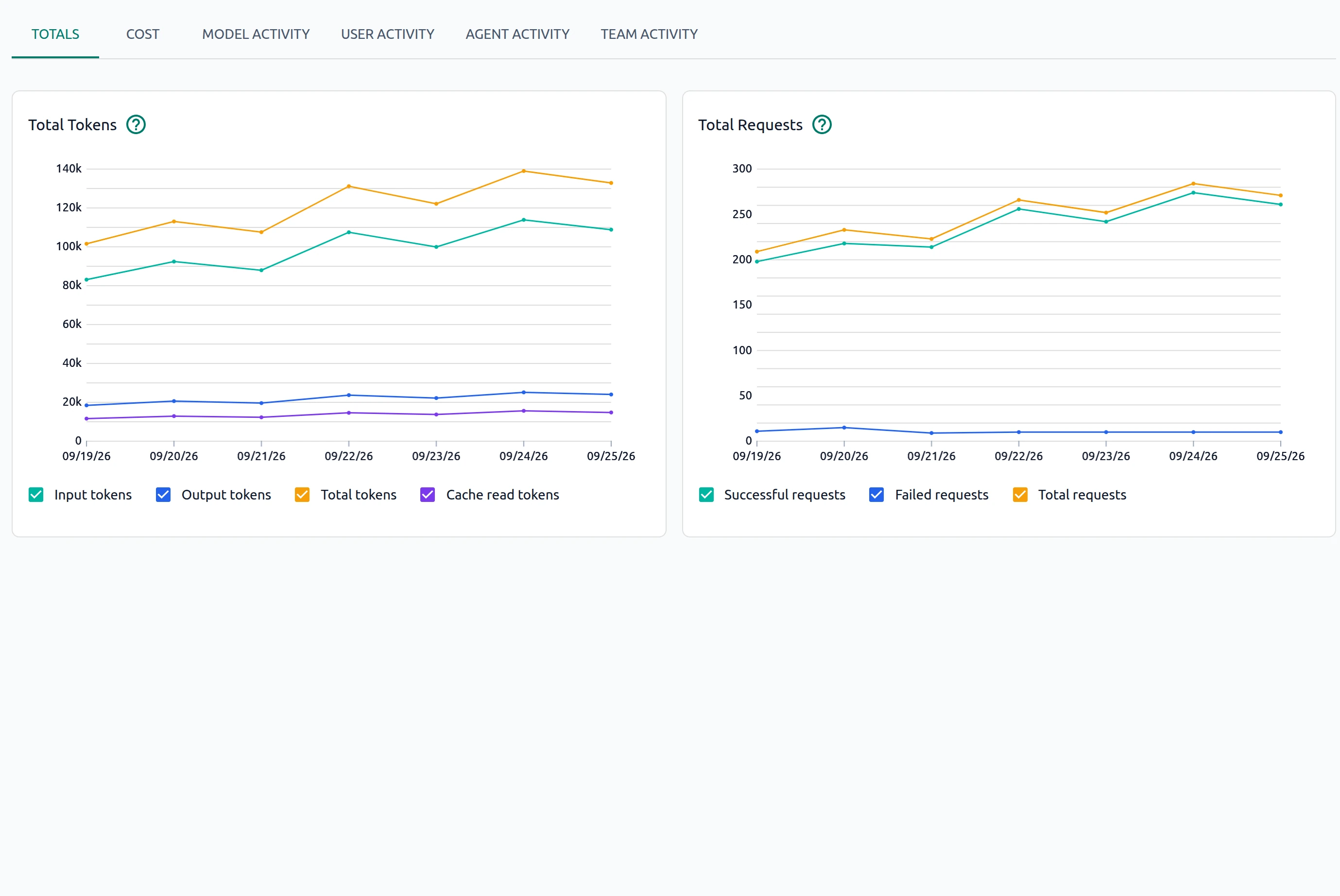Open the MODEL ACTIVITY tab
The height and width of the screenshot is (896, 1340).
(x=256, y=34)
